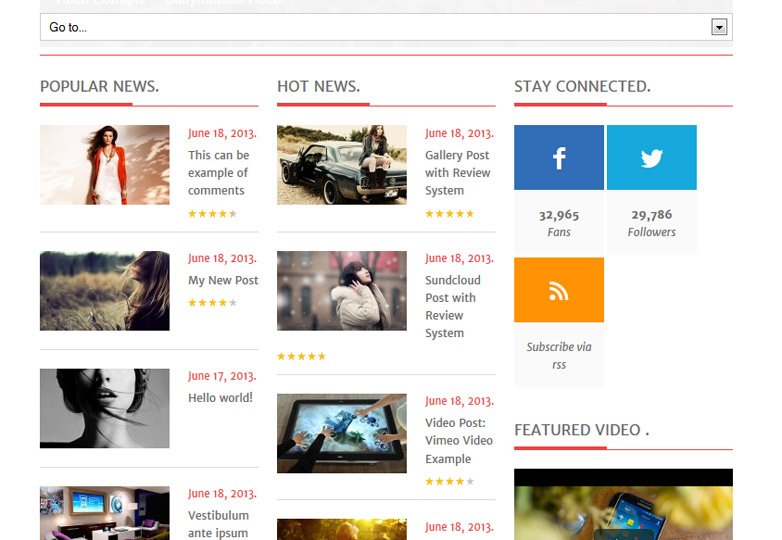The image size is (782, 540).
Task: Click date above 'My New Post'
Action: click(222, 258)
